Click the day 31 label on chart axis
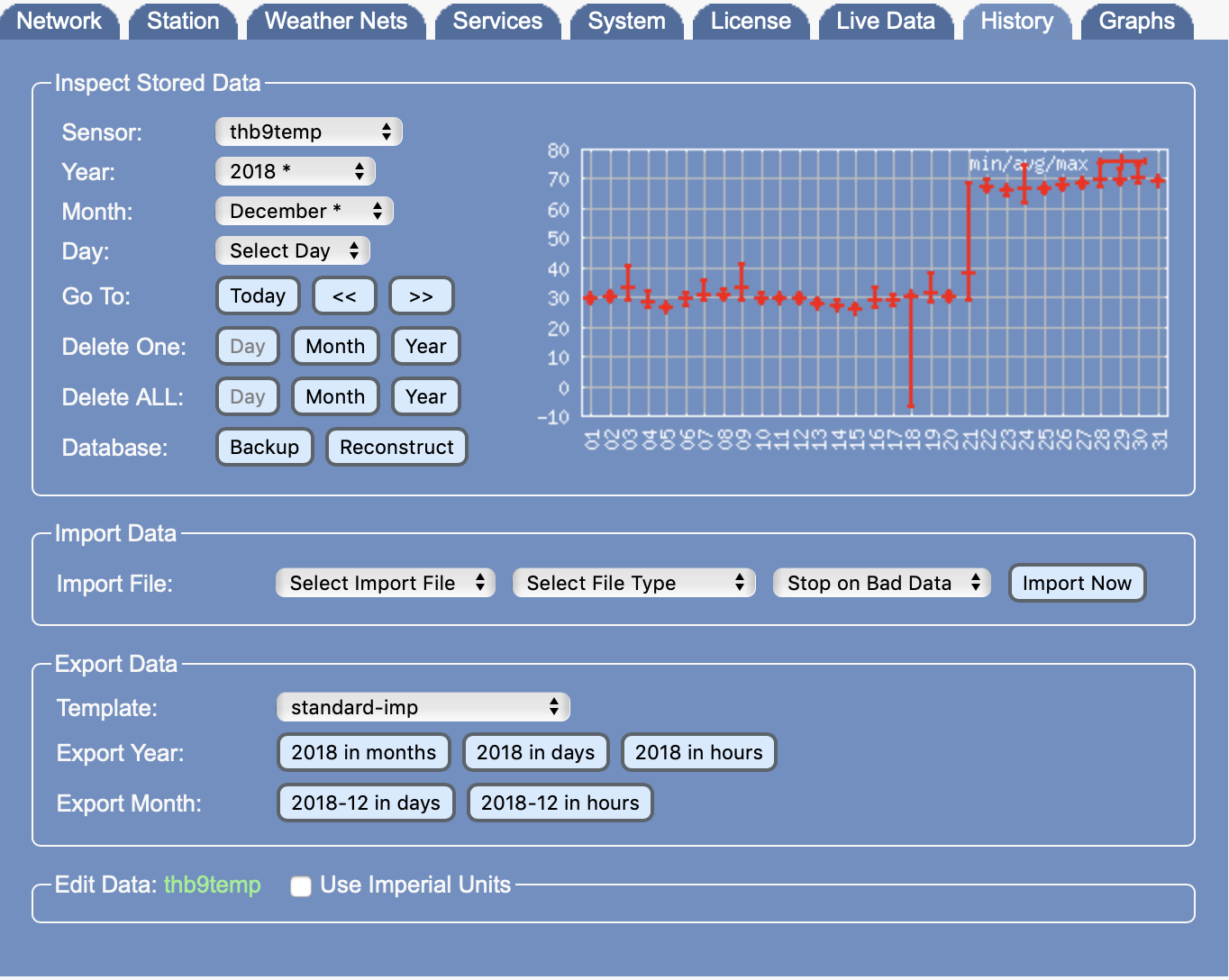 [x=1161, y=439]
